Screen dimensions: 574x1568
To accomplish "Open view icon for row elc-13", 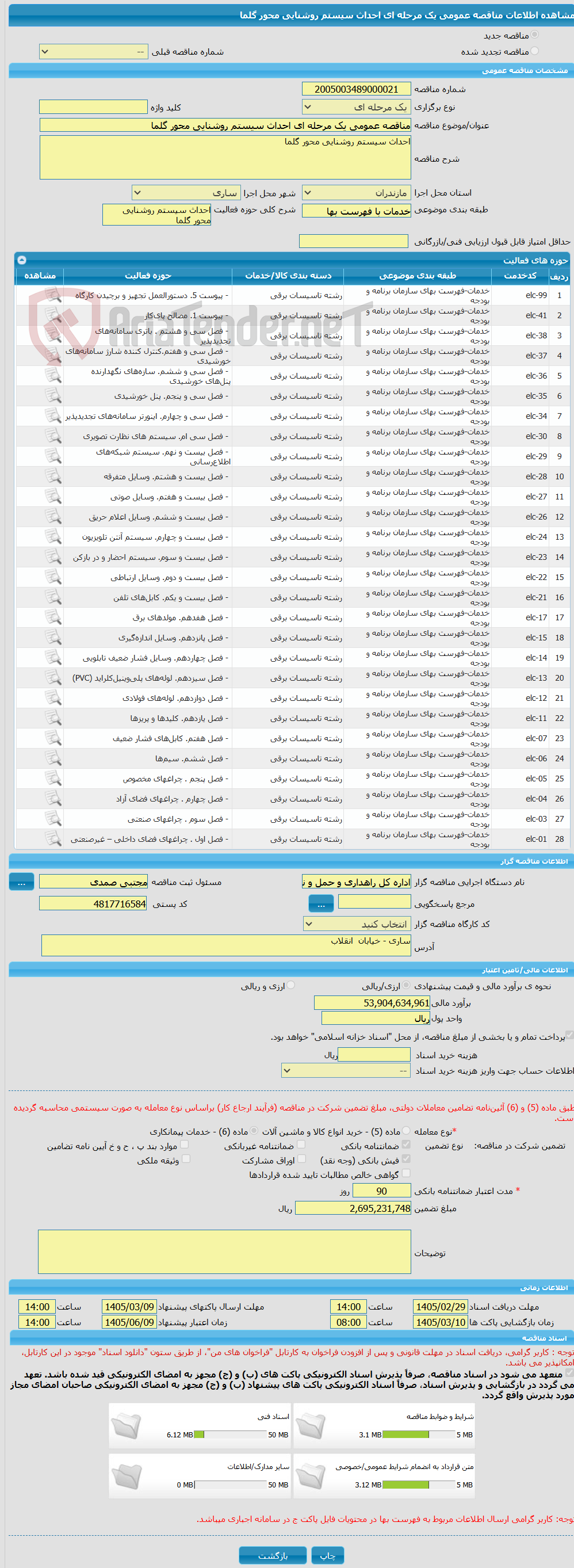I will (53, 677).
